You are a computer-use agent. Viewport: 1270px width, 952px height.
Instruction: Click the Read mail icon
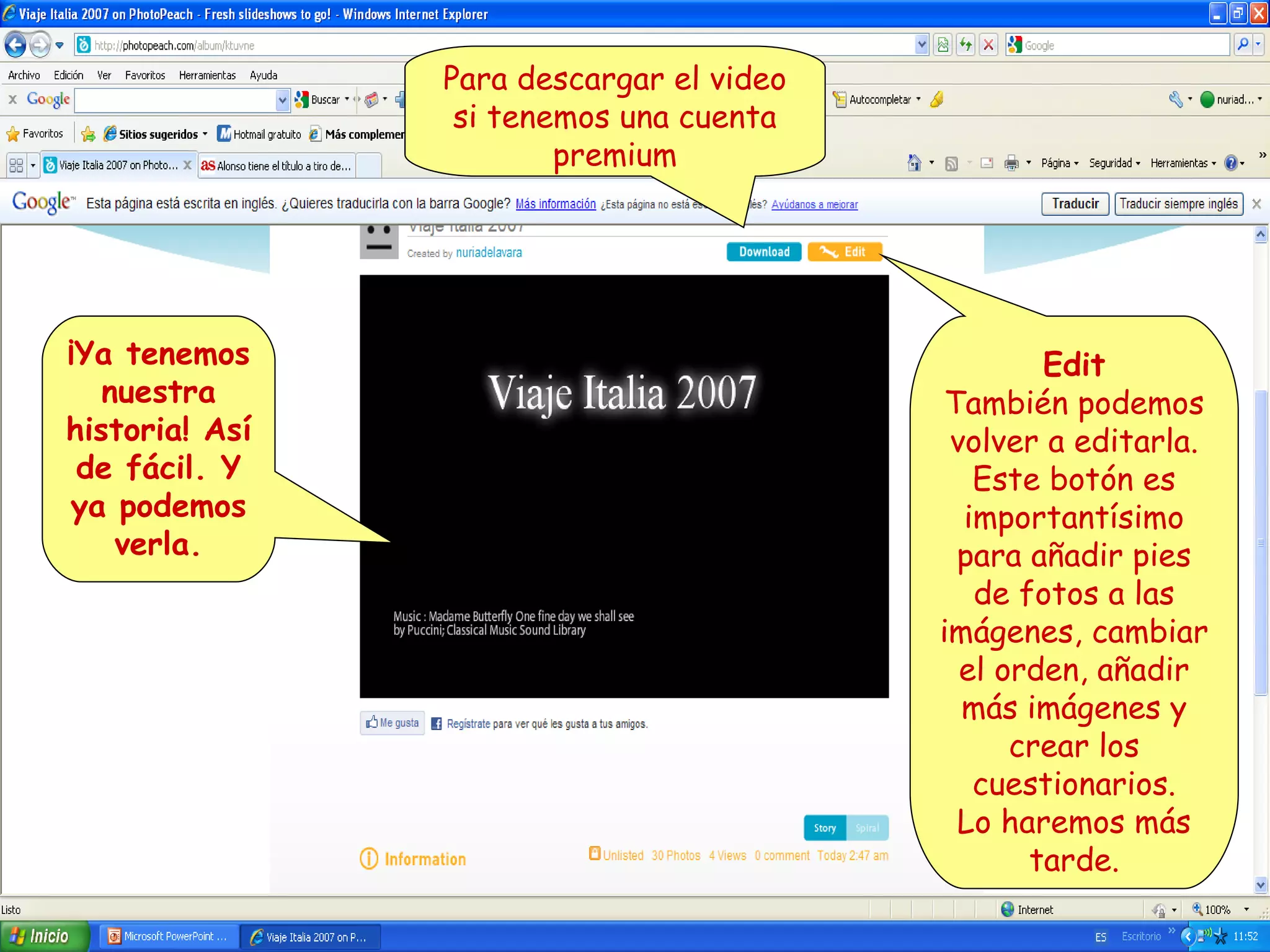[x=987, y=163]
